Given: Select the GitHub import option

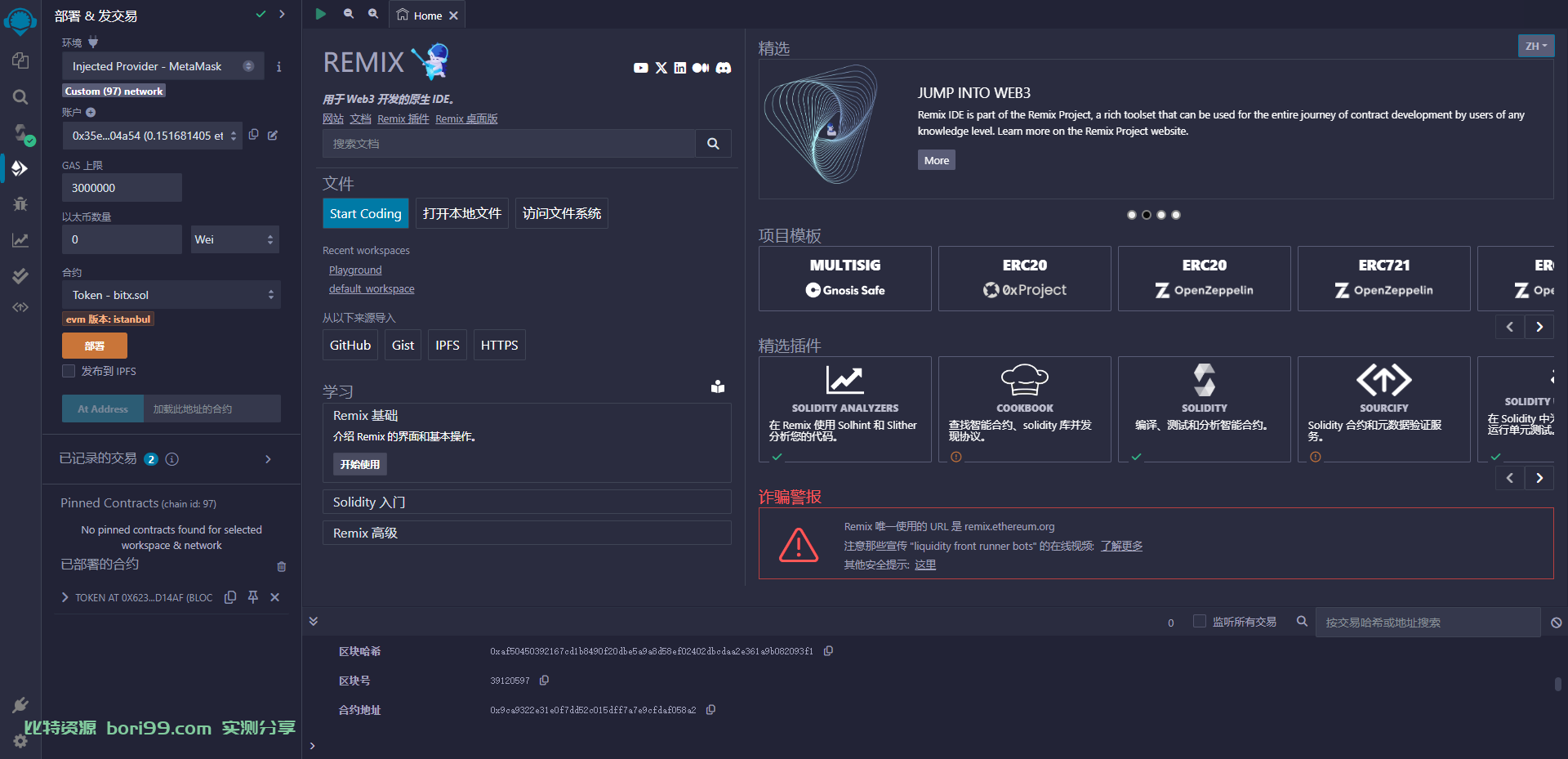Looking at the screenshot, I should pos(350,345).
